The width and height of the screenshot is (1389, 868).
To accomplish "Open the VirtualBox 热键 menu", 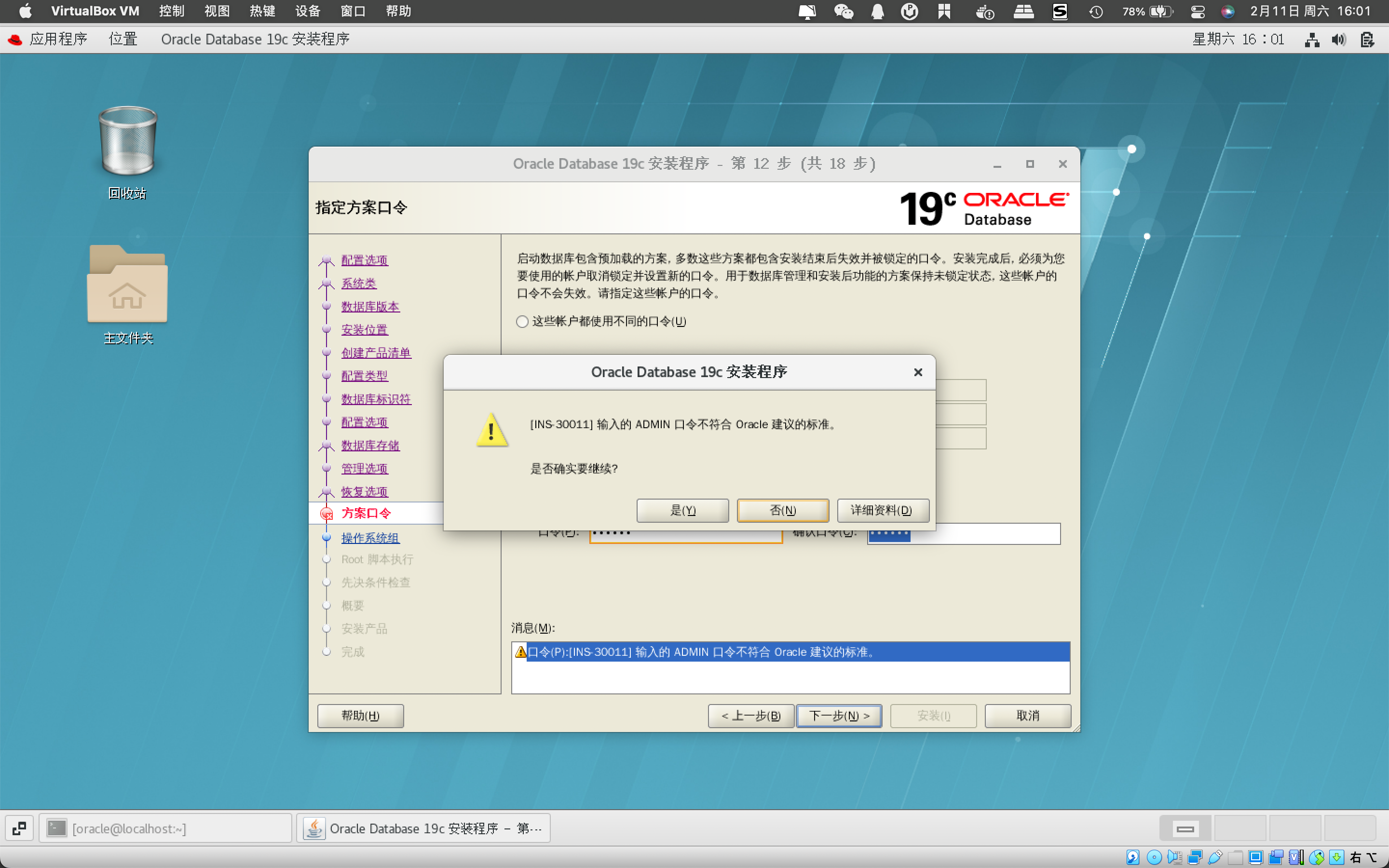I will click(x=262, y=11).
